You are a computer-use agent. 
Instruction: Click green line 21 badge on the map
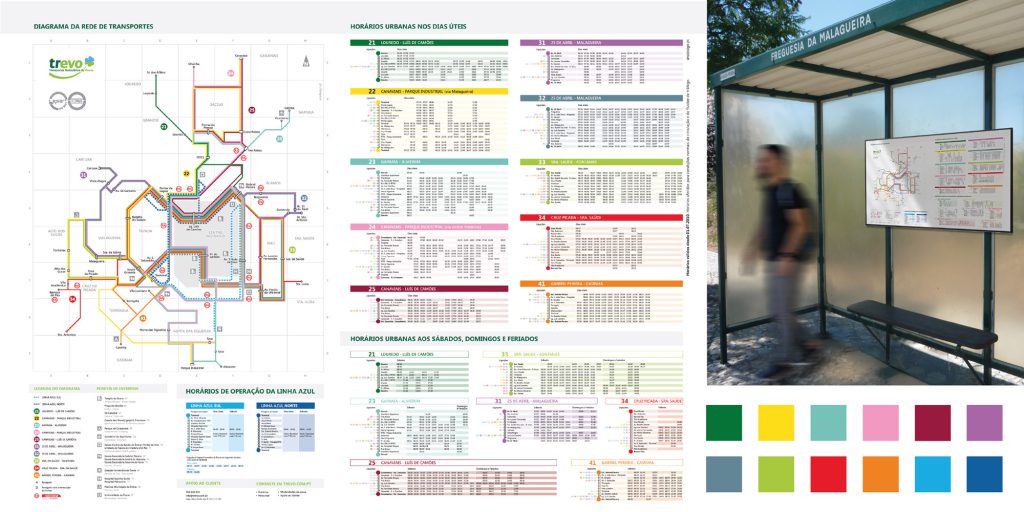tap(165, 127)
